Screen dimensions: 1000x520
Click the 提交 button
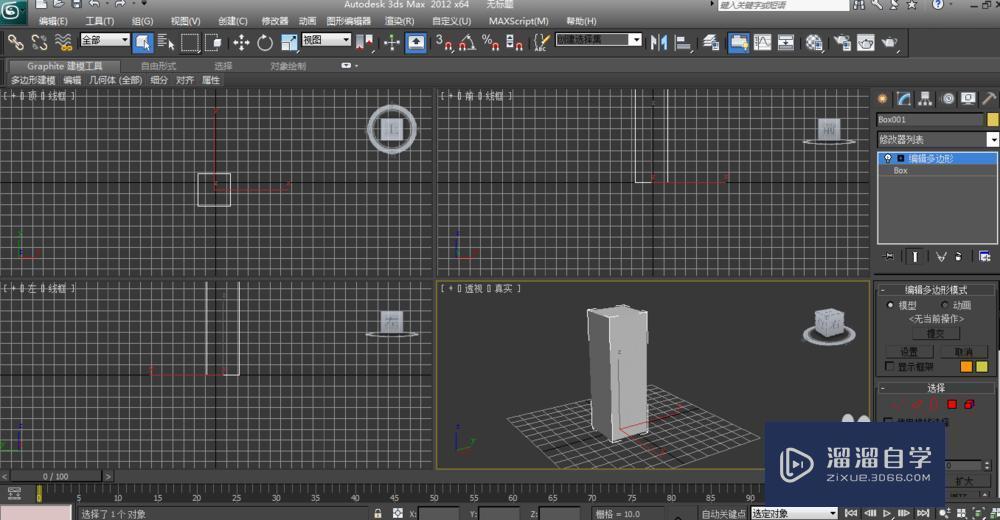point(935,333)
